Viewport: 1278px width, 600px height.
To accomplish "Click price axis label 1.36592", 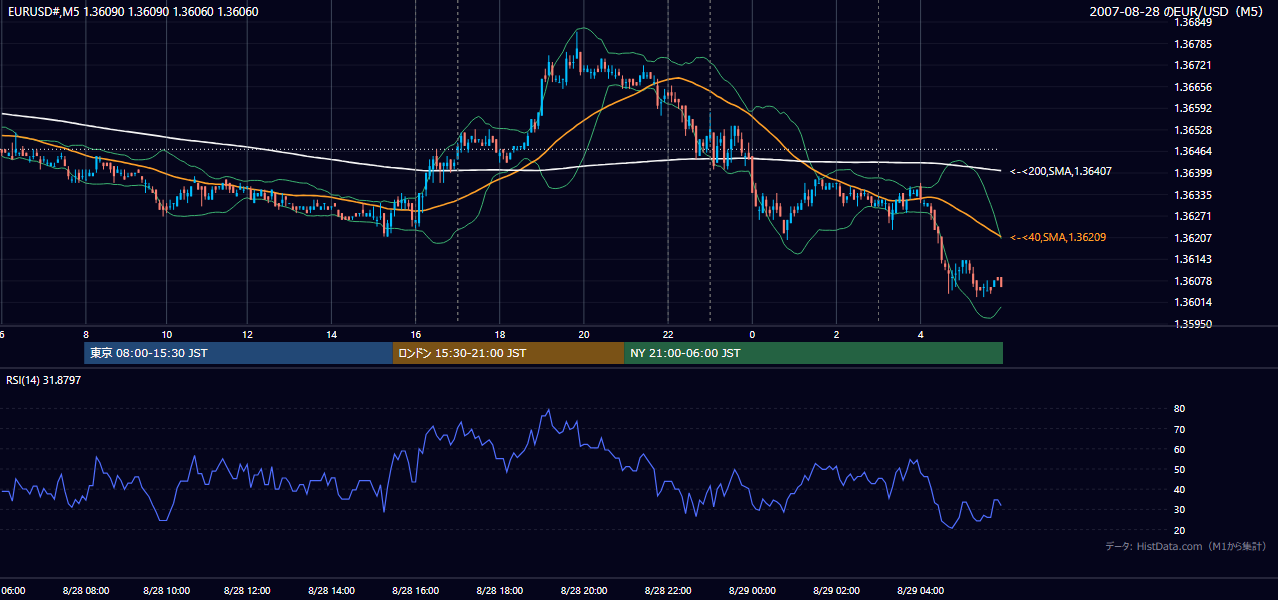I will pos(1192,108).
